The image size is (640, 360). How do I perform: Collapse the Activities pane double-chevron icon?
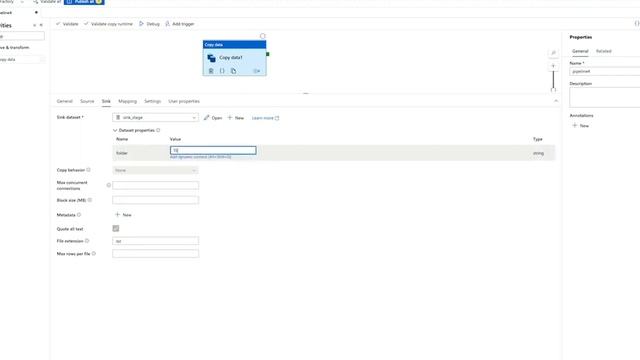click(41, 25)
